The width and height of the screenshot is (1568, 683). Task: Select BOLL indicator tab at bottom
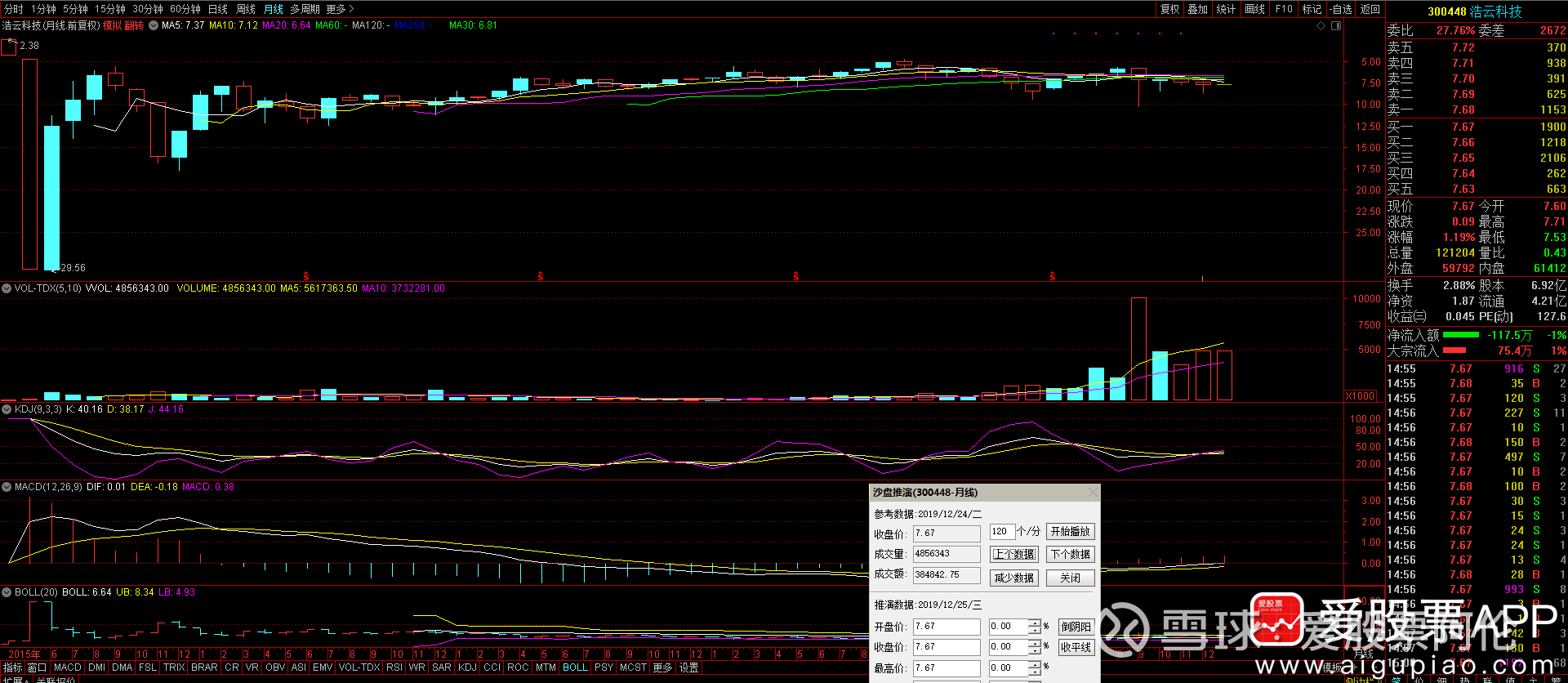point(575,667)
